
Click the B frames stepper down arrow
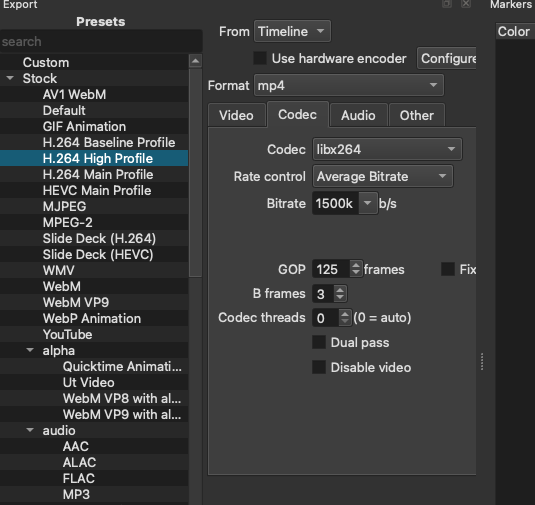click(340, 297)
